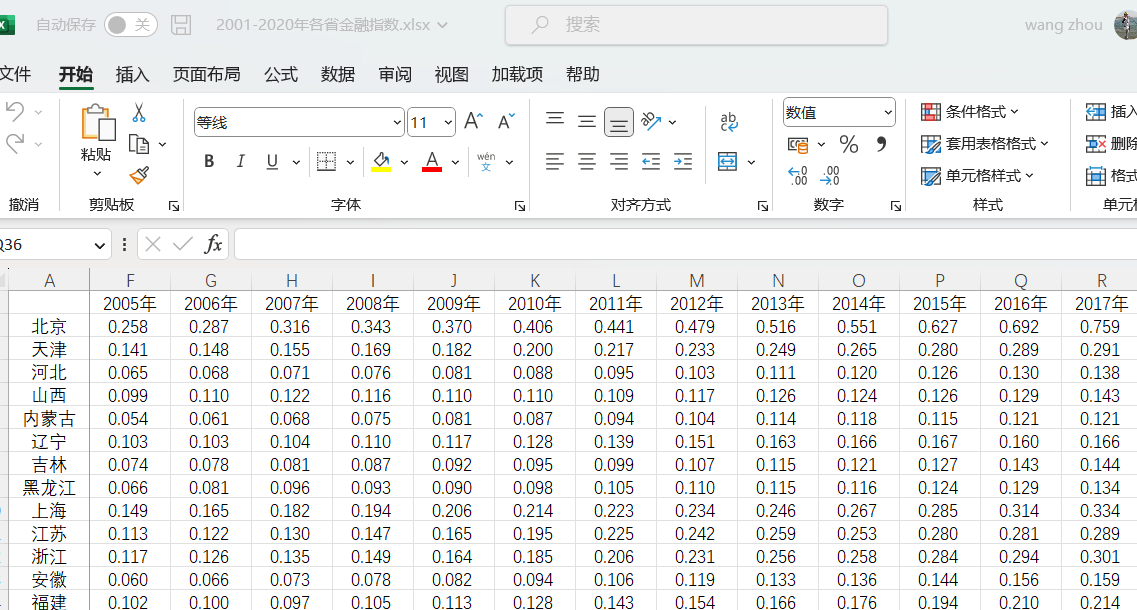Toggle center horizontal alignment

[x=587, y=162]
